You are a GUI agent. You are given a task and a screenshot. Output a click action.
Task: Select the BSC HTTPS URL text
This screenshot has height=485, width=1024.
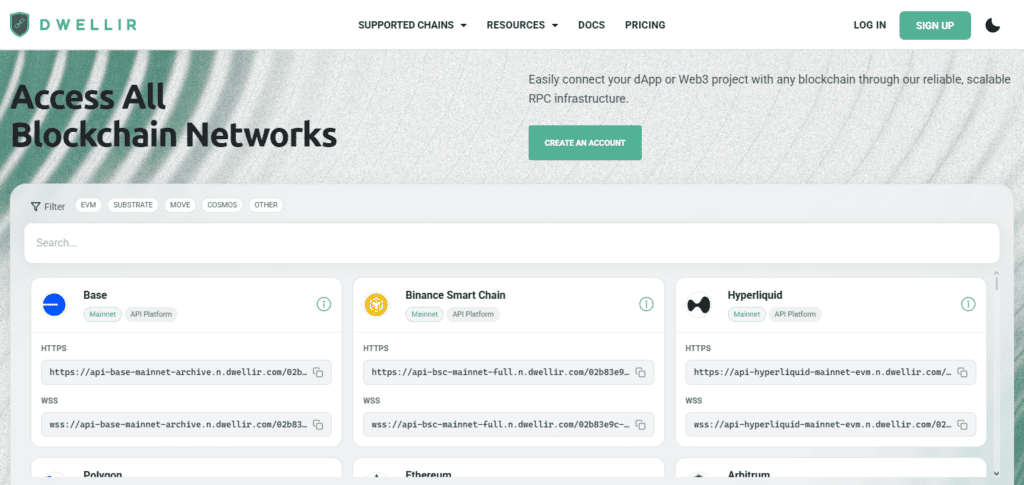click(500, 372)
